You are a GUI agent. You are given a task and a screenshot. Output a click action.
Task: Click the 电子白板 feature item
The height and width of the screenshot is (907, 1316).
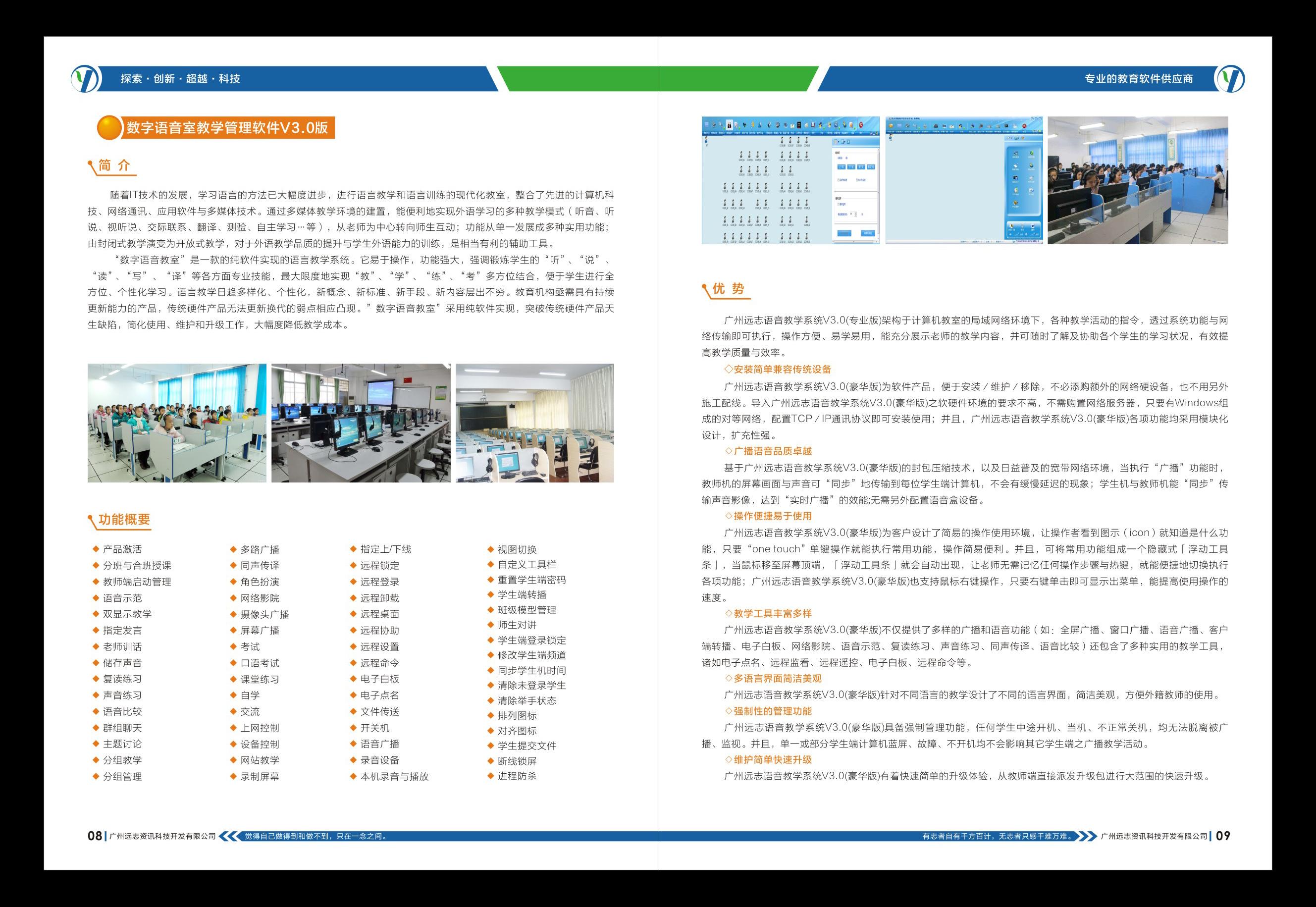379,679
